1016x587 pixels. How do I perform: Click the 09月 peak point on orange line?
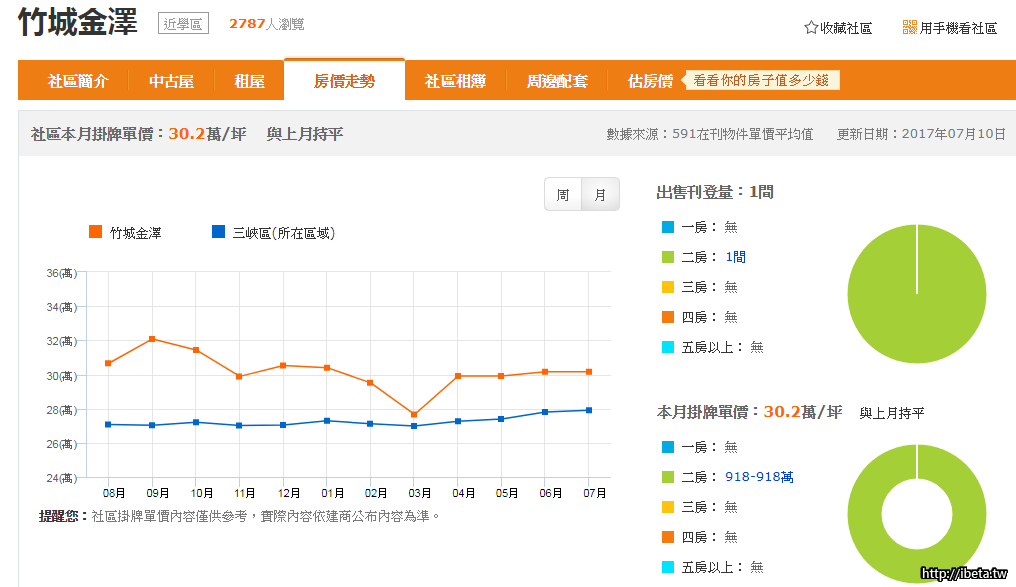152,339
